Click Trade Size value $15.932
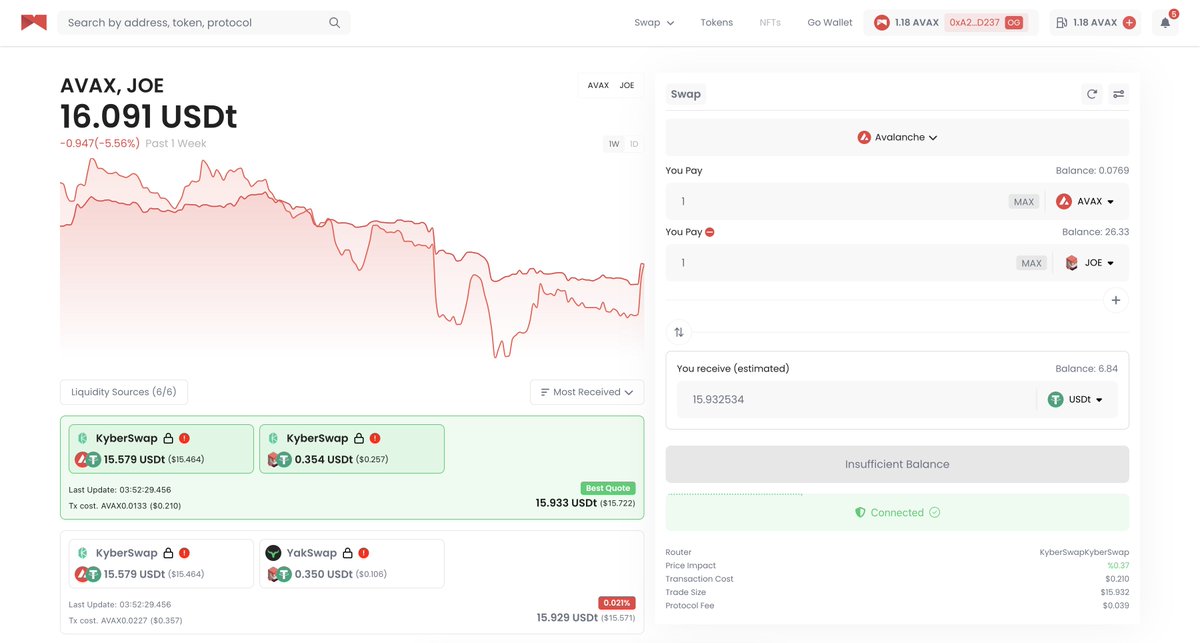The image size is (1200, 643). tap(1115, 592)
